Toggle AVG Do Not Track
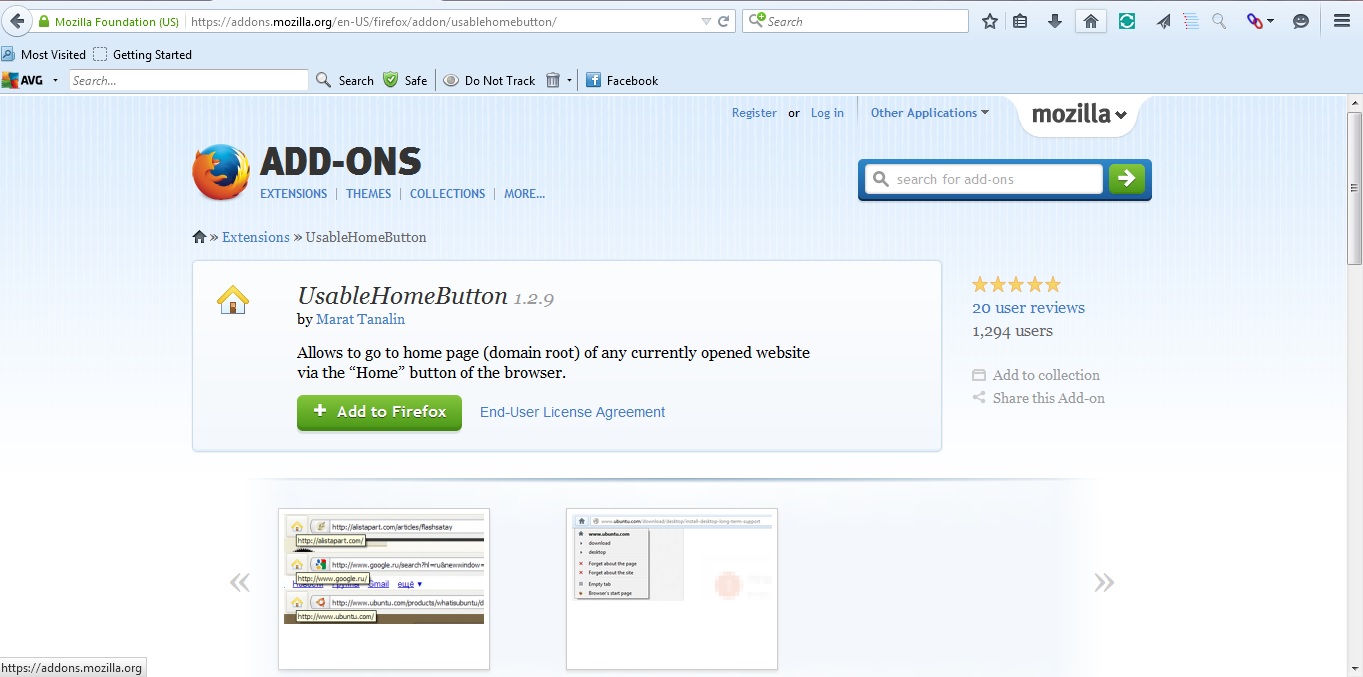The image size is (1363, 677). point(489,80)
